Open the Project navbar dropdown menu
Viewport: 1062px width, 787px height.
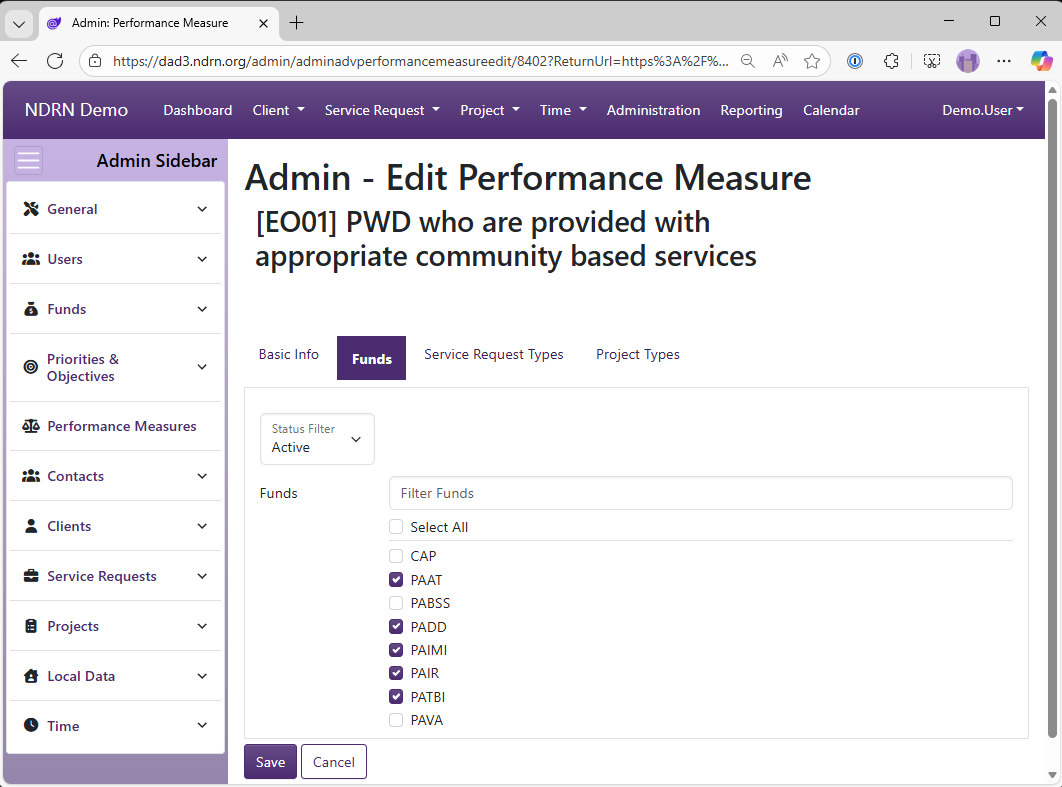(x=490, y=110)
